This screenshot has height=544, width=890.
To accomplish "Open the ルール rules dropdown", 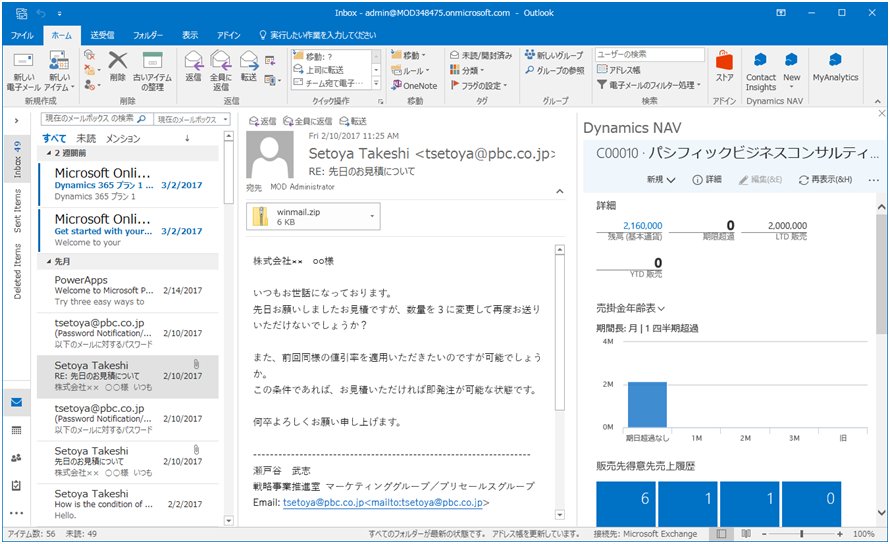I will pyautogui.click(x=410, y=70).
